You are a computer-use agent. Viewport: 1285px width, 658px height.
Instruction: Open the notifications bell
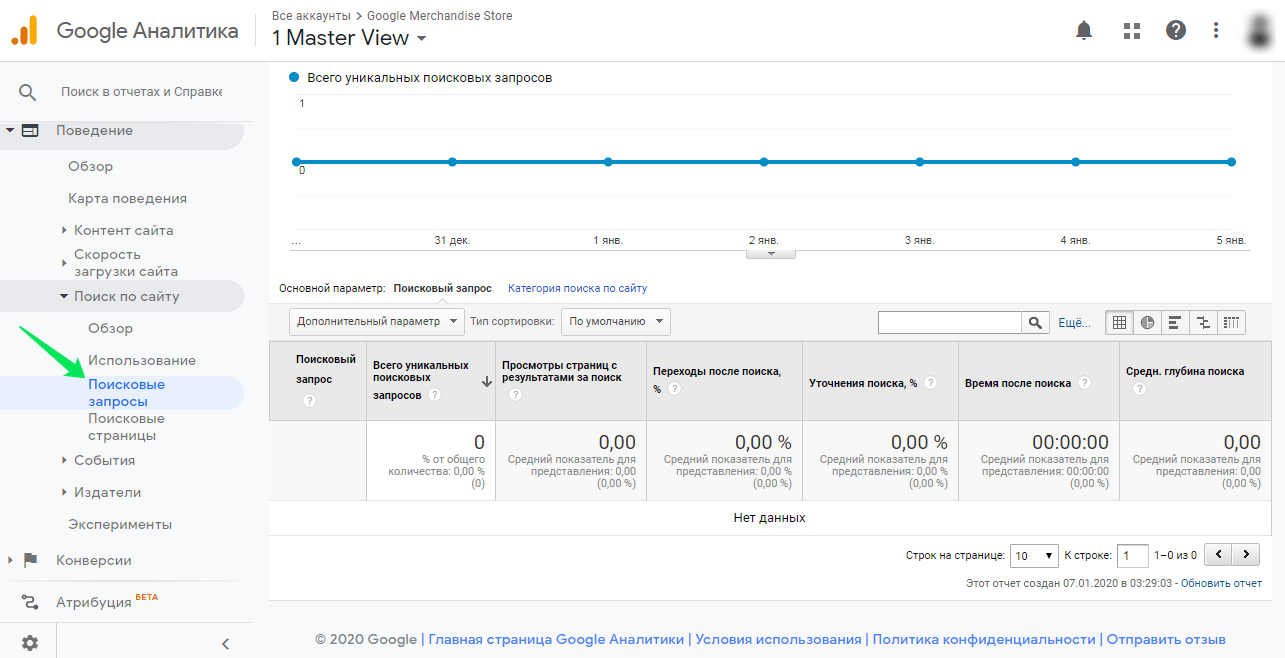[1084, 30]
